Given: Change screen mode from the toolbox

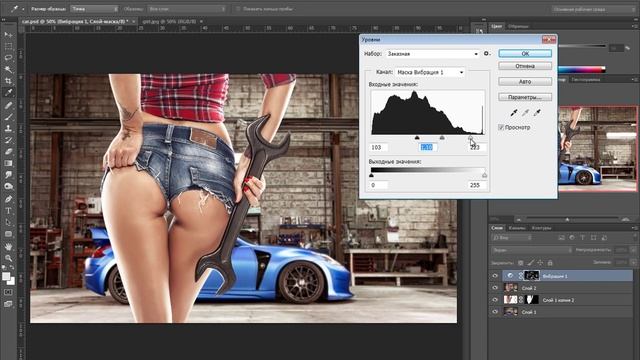Looking at the screenshot, I should [8, 304].
